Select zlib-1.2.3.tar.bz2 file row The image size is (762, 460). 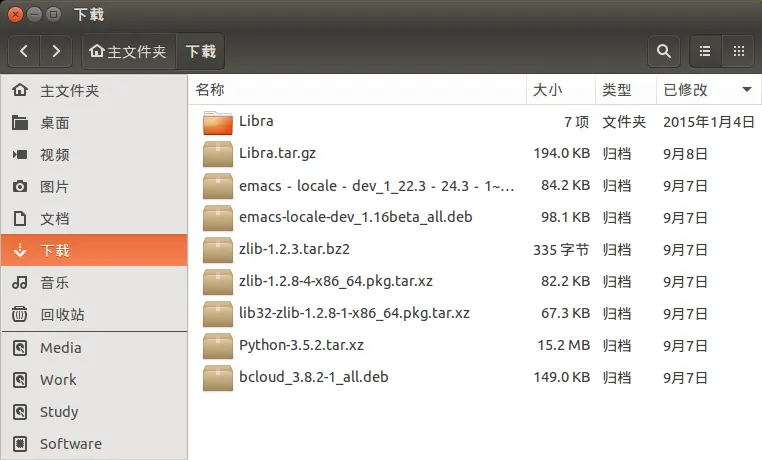pyautogui.click(x=293, y=250)
